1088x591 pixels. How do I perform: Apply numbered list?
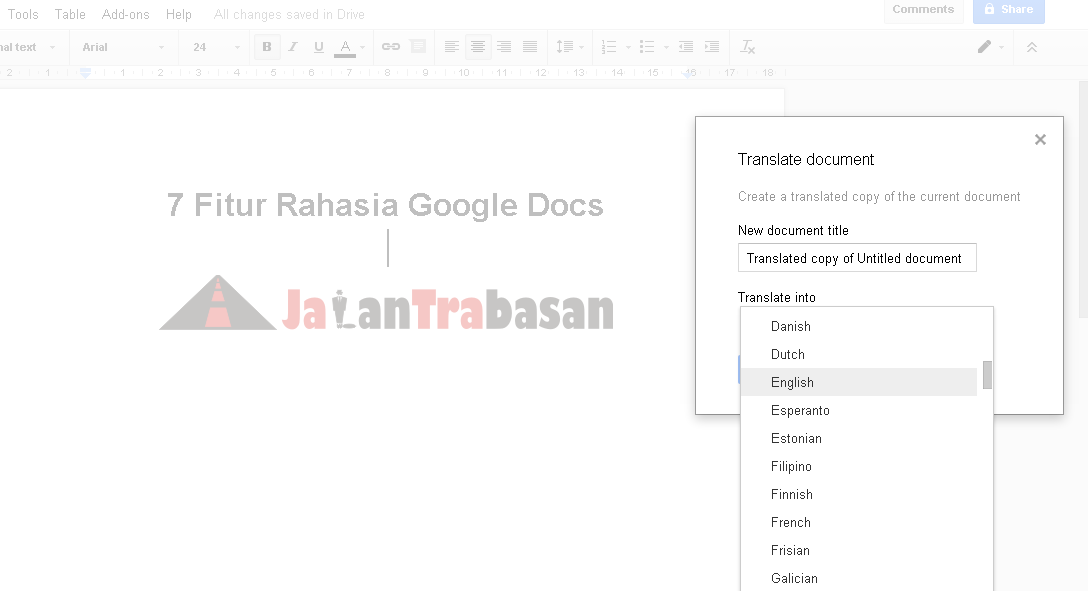pos(609,47)
